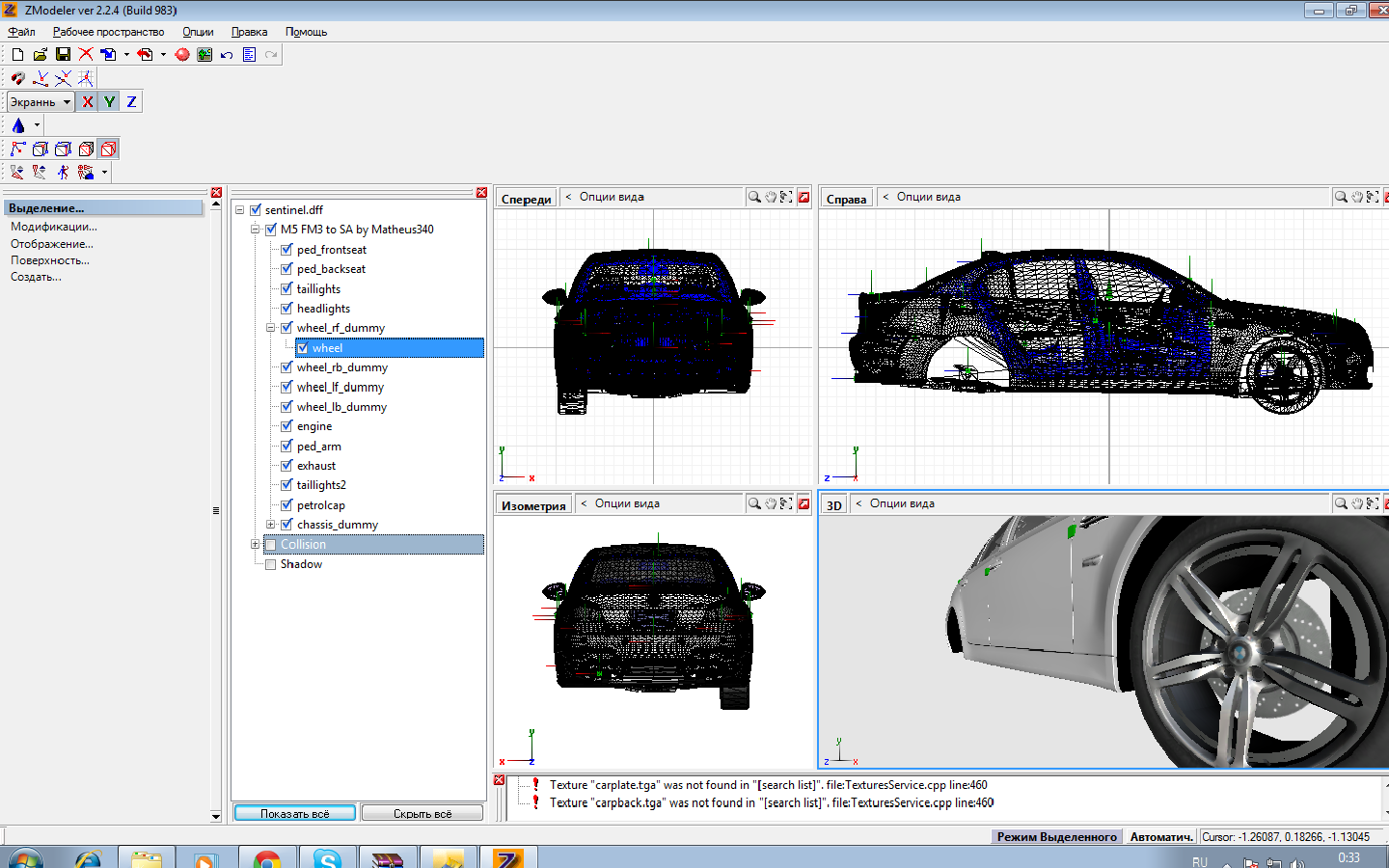The height and width of the screenshot is (868, 1389).
Task: Open the Import icon dropdown arrow
Action: click(126, 55)
